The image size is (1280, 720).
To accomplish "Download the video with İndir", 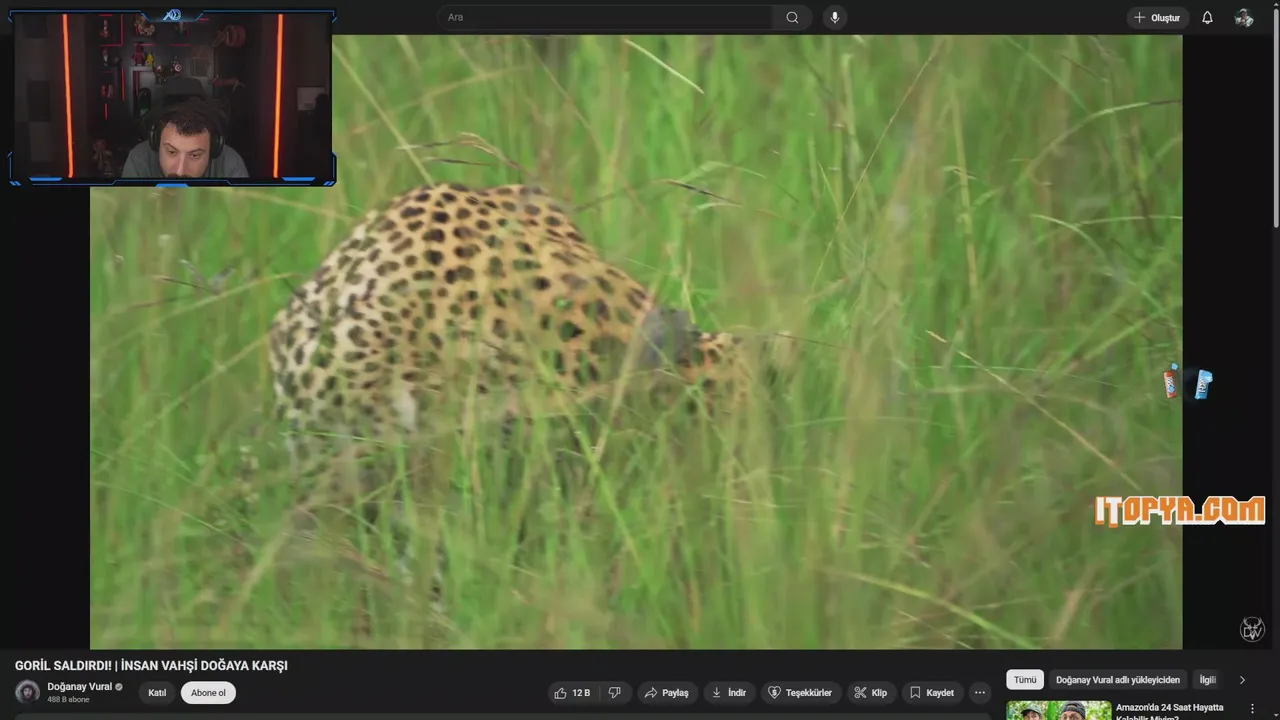I will 729,693.
